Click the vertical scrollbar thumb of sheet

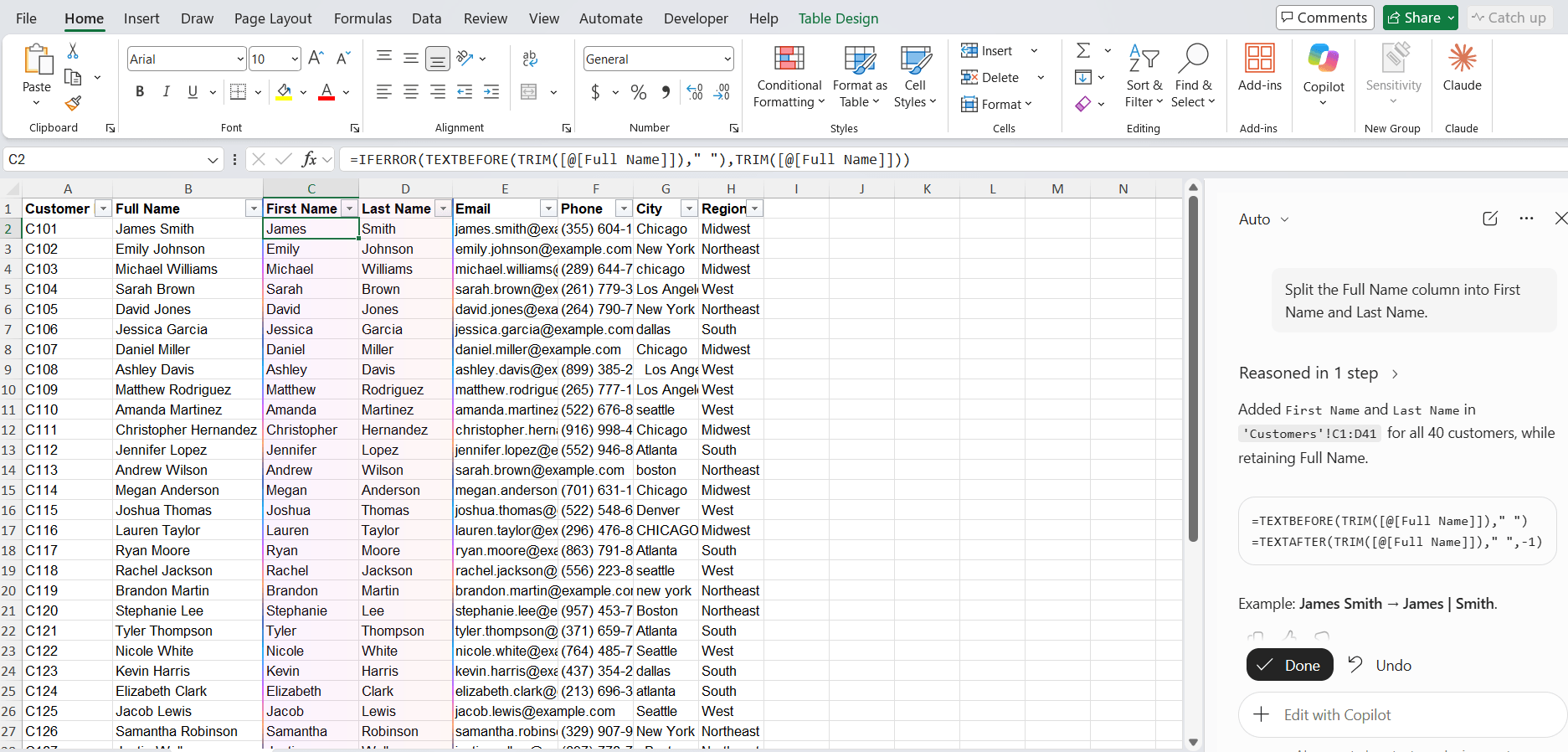(1193, 368)
